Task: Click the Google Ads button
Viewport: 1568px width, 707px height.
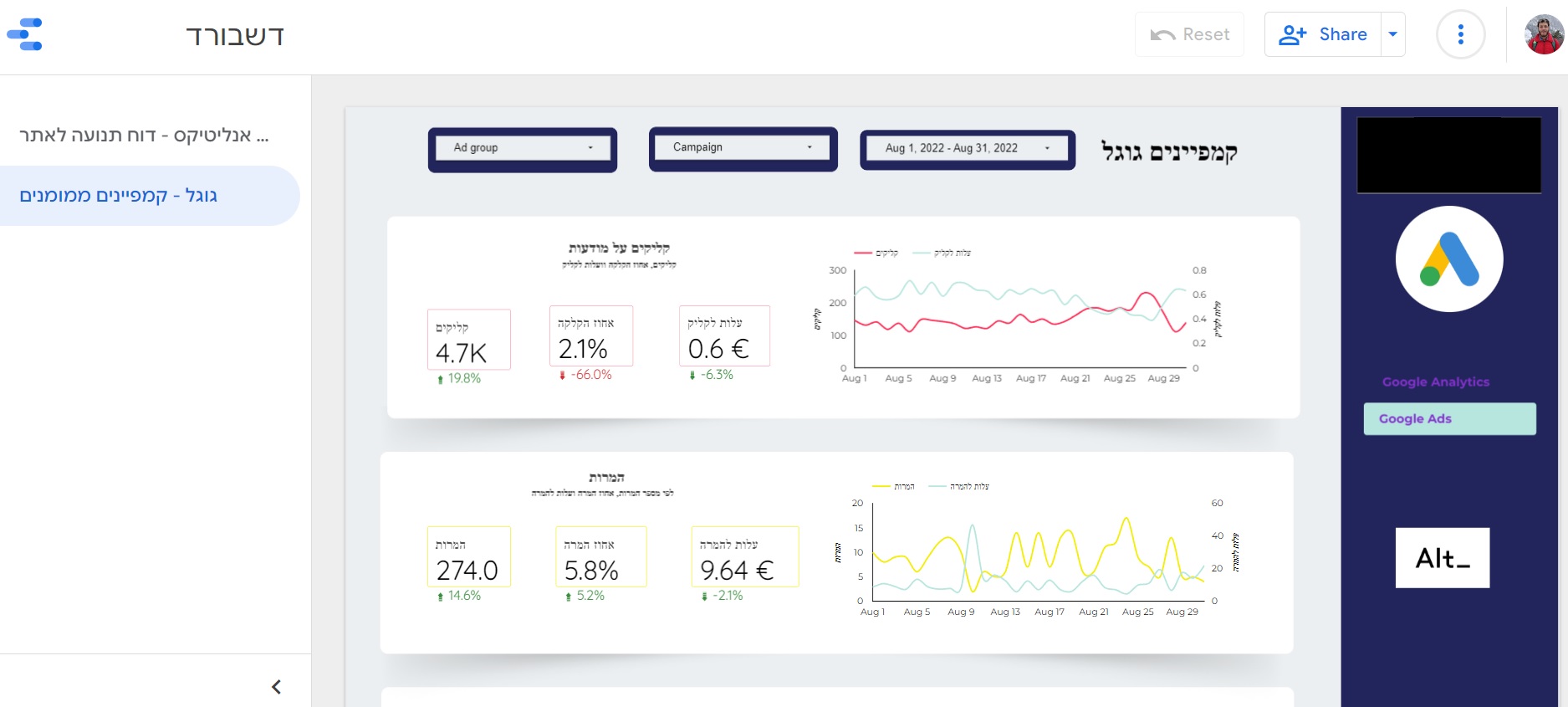Action: pos(1449,418)
